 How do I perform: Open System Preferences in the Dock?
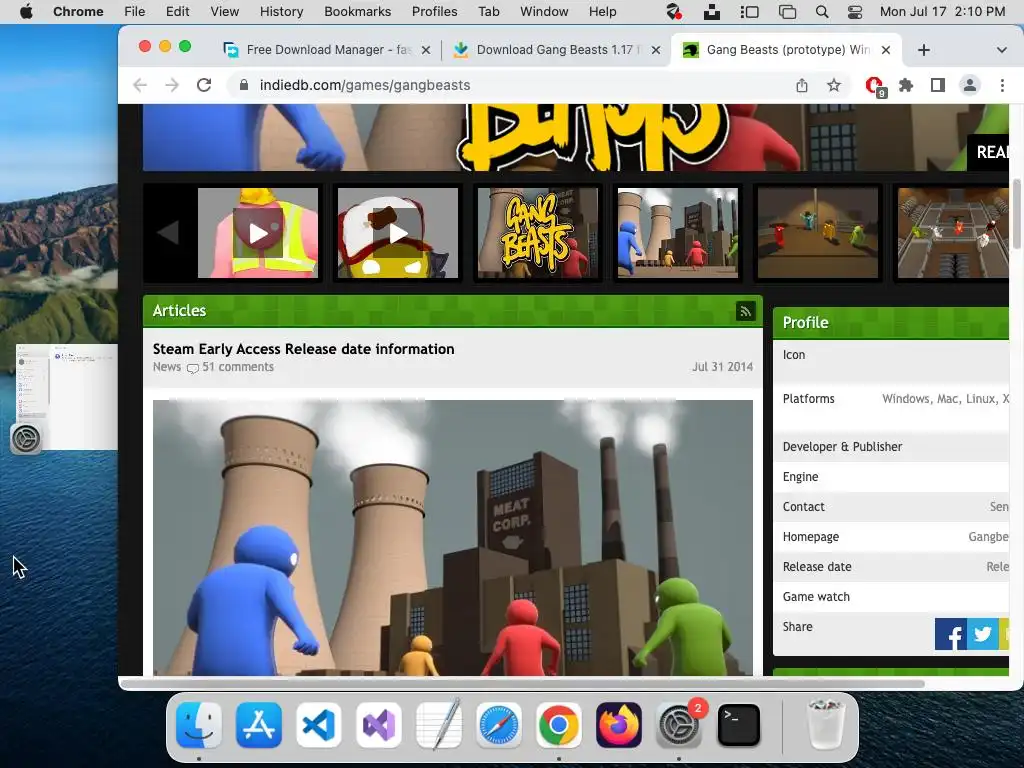tap(679, 725)
